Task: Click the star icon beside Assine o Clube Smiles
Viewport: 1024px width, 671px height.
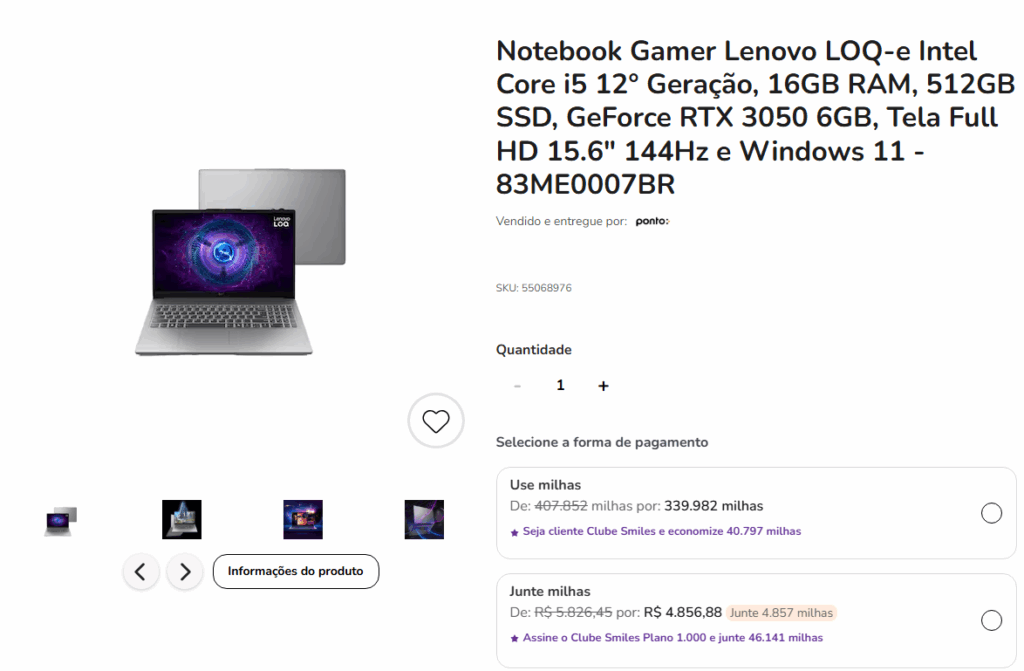Action: pyautogui.click(x=513, y=638)
